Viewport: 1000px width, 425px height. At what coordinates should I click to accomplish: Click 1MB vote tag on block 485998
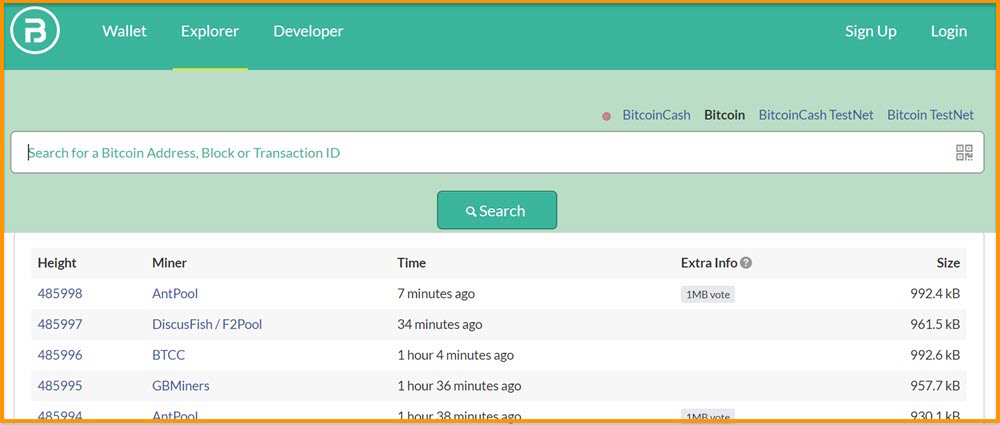tap(708, 294)
